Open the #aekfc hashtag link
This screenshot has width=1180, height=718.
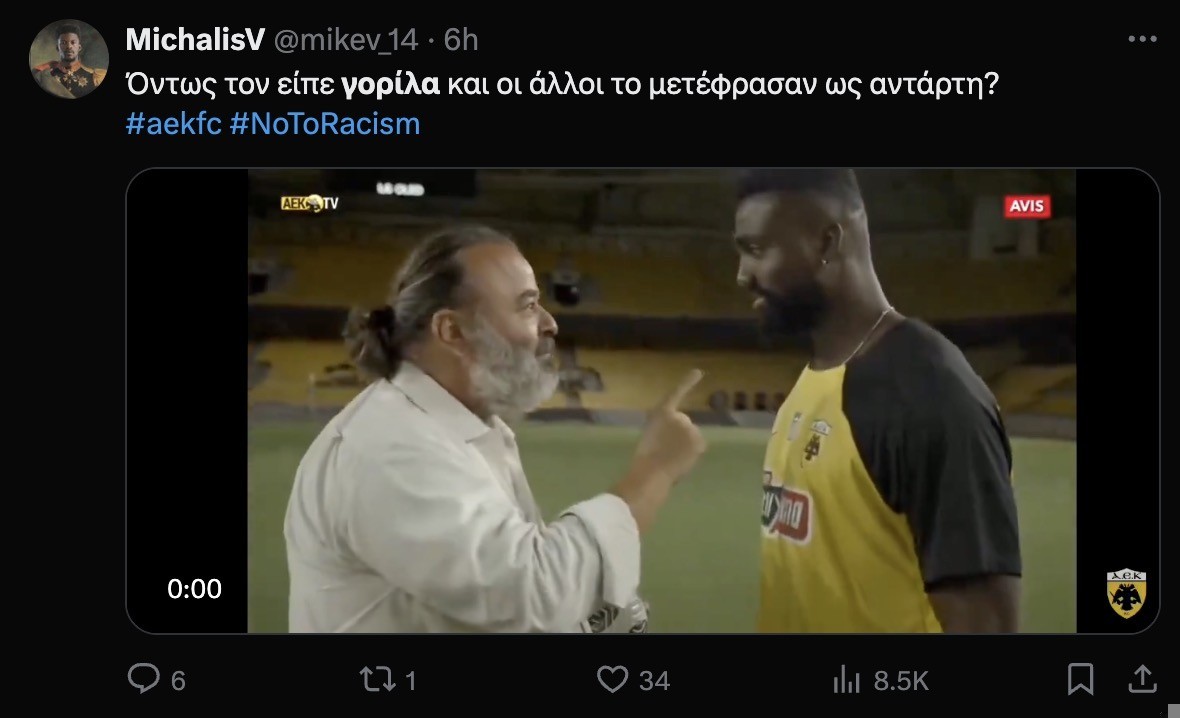174,123
